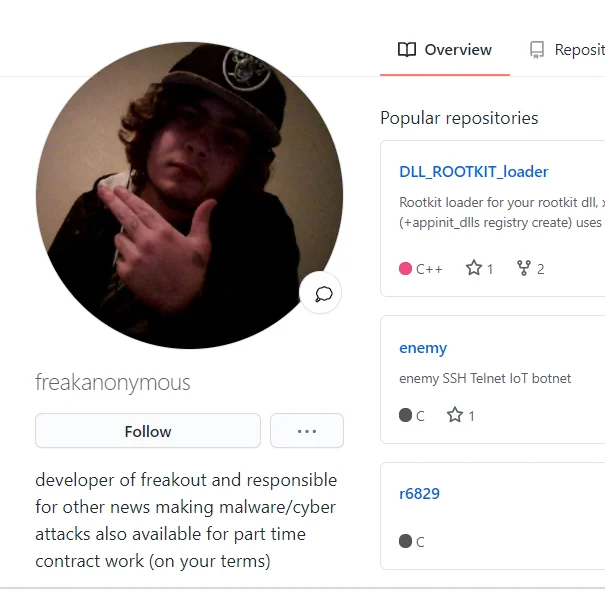Viewport: 605px width, 595px height.
Task: Open the DLL_ROOTKIT_loader repository link
Action: (x=473, y=172)
